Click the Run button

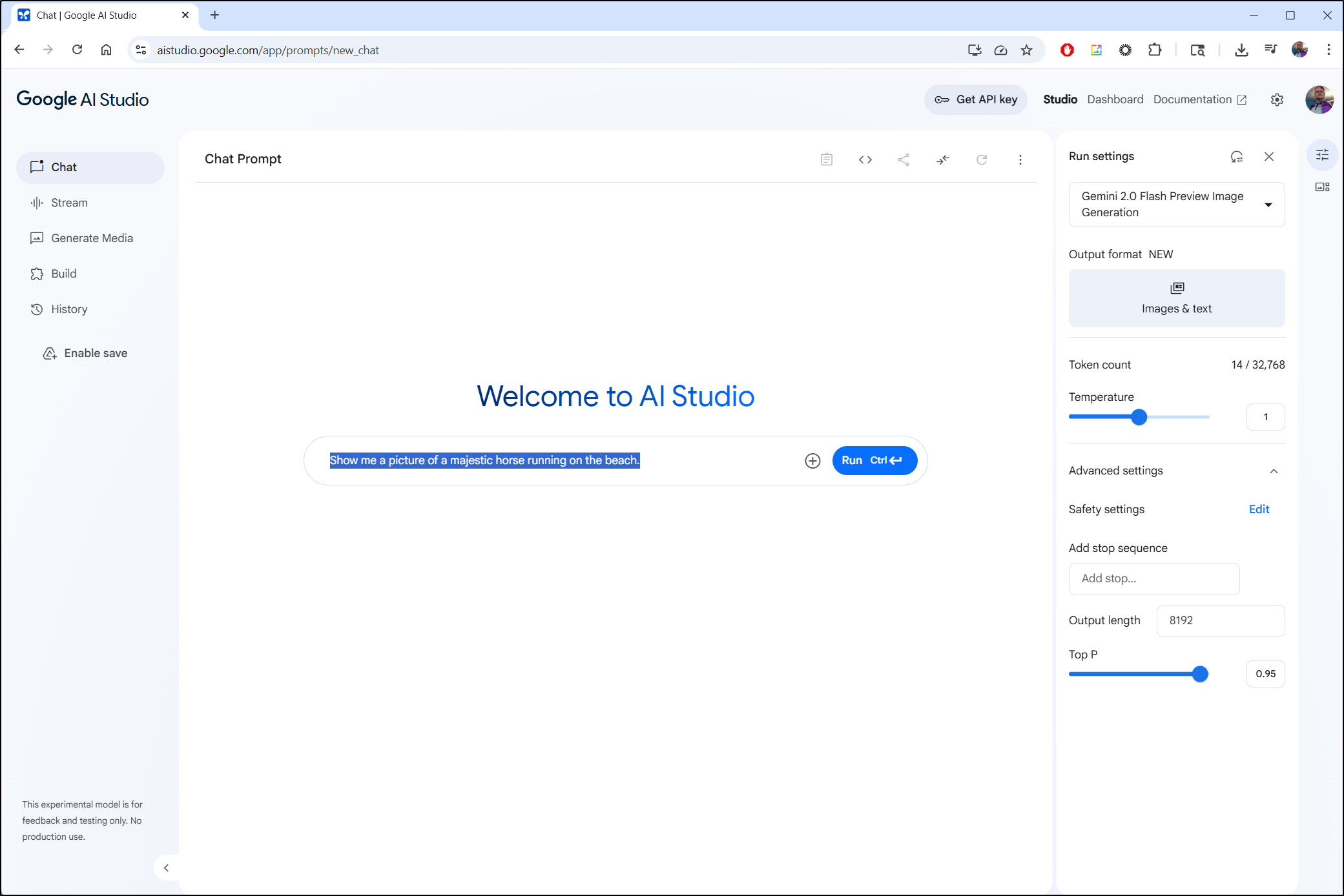click(874, 460)
